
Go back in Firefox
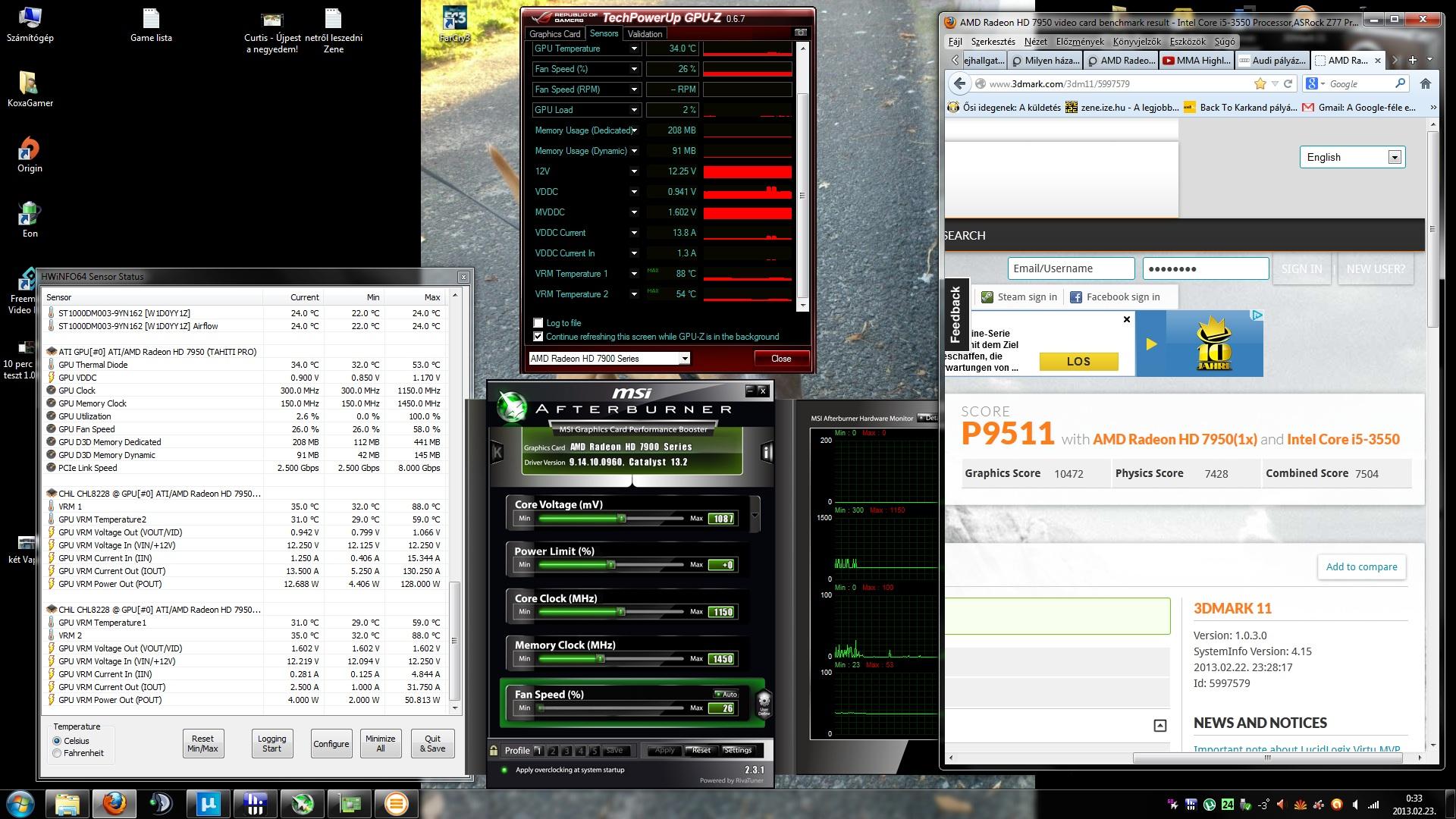[x=960, y=83]
